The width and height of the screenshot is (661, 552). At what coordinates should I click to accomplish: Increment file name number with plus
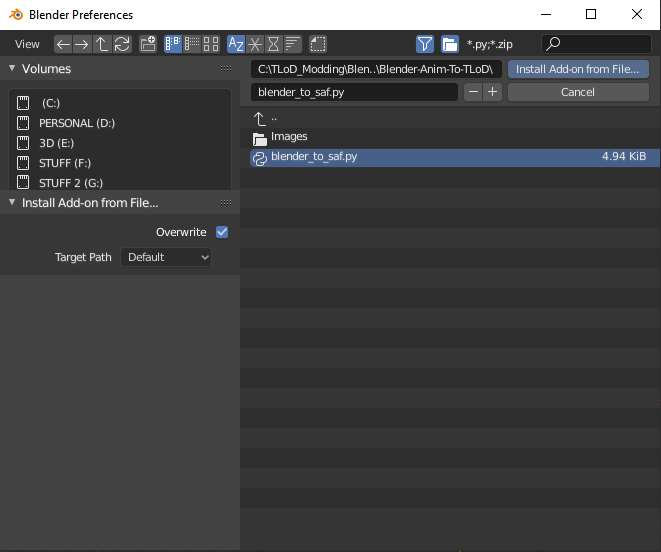coord(492,92)
